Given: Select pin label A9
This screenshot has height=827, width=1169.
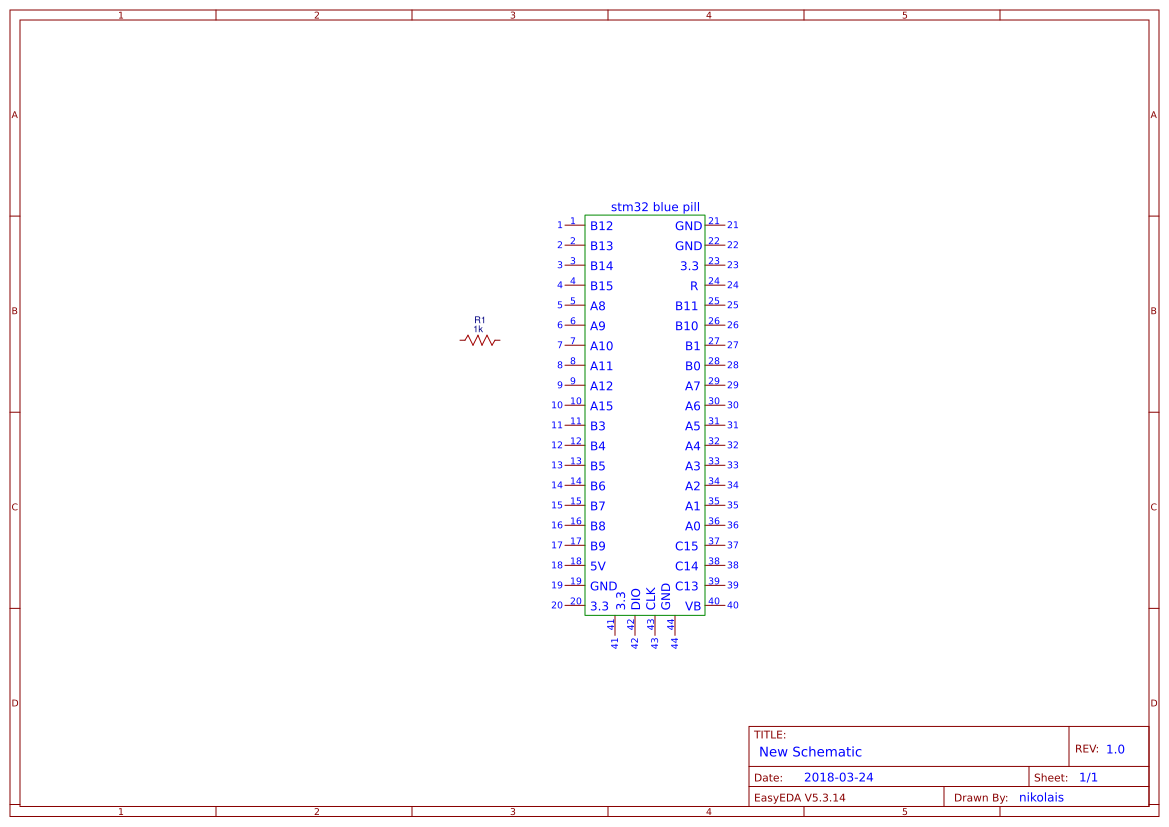Looking at the screenshot, I should [x=597, y=327].
